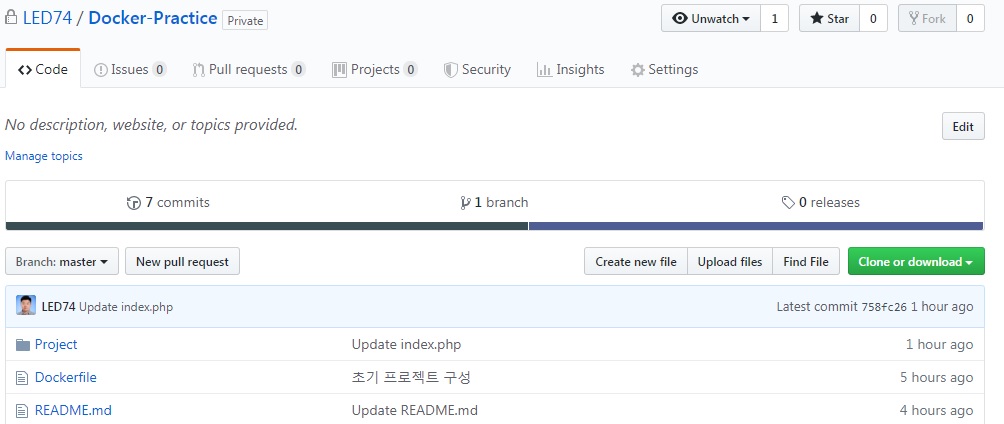This screenshot has width=1004, height=424.
Task: Click the branch fork icon
Action: tap(466, 203)
